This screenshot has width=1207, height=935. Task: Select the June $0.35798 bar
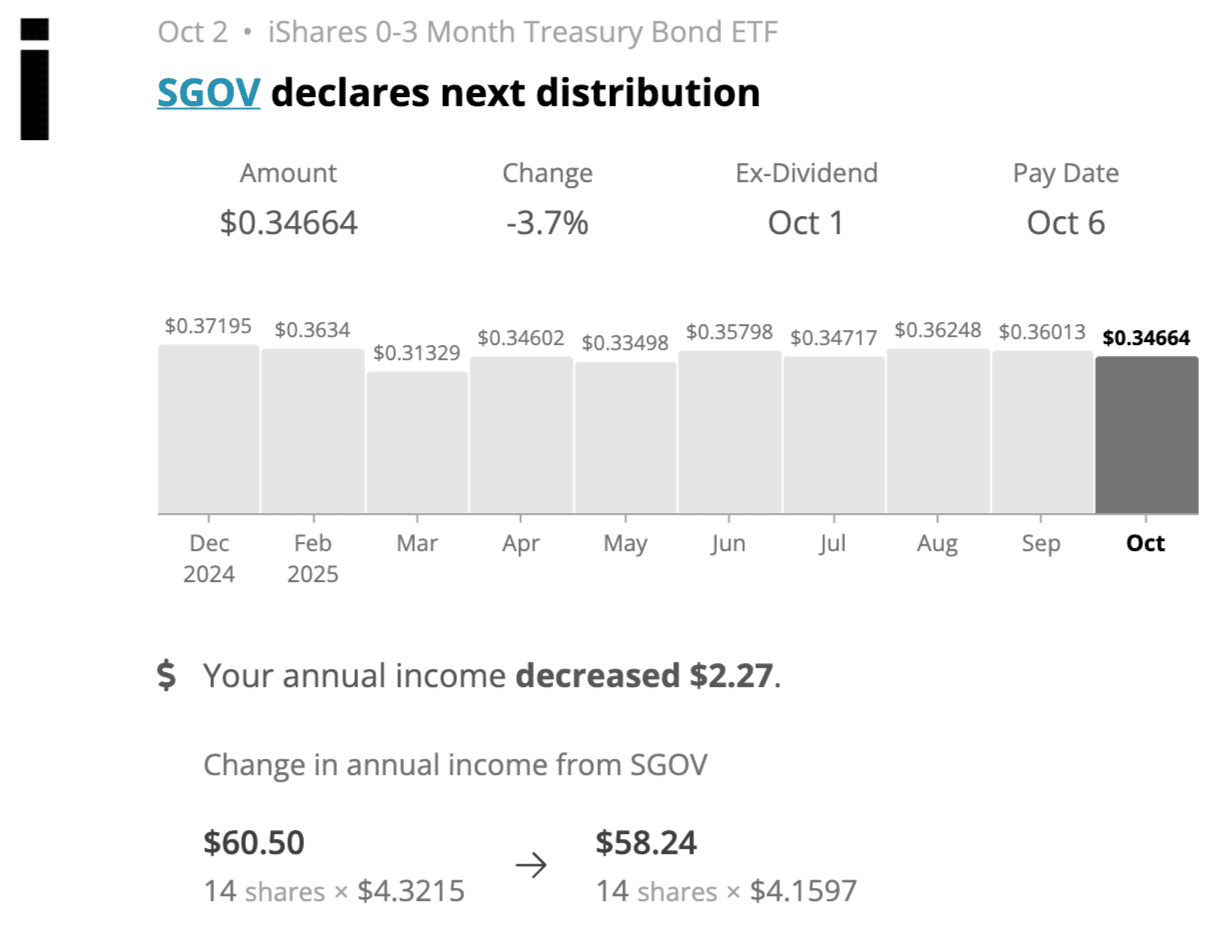pos(729,433)
